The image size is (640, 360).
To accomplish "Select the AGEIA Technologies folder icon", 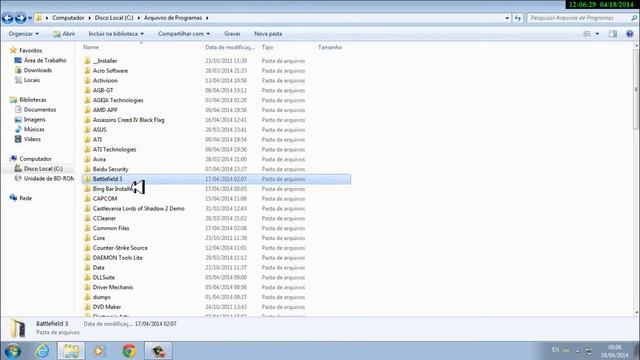I will tap(87, 100).
